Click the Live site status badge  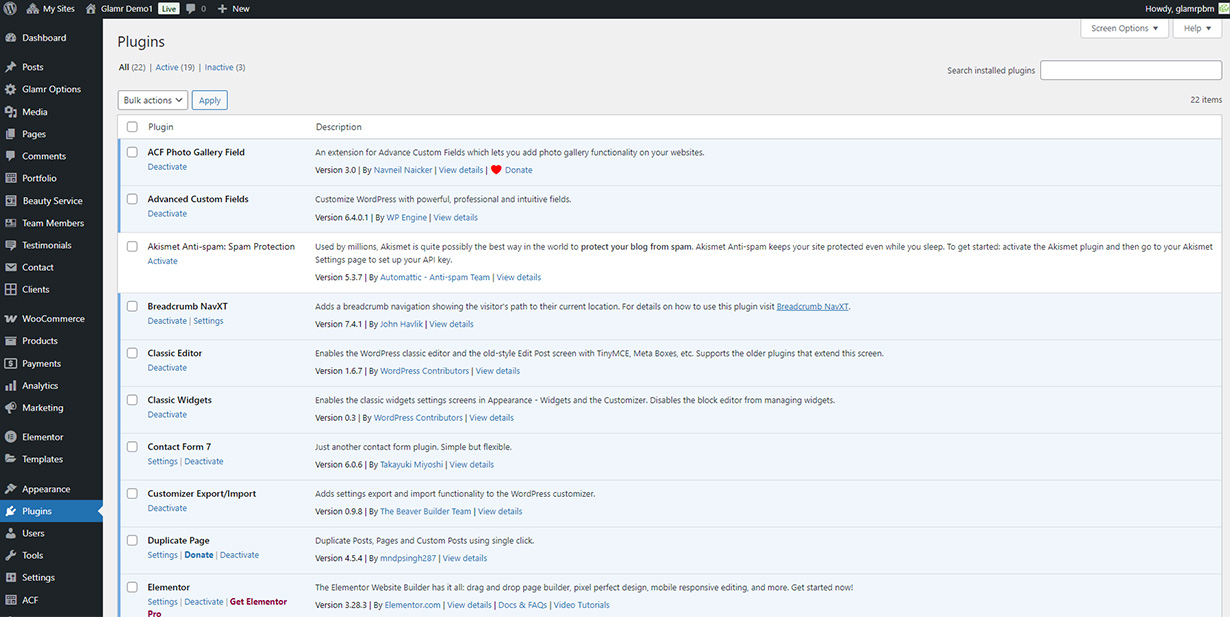coord(169,8)
